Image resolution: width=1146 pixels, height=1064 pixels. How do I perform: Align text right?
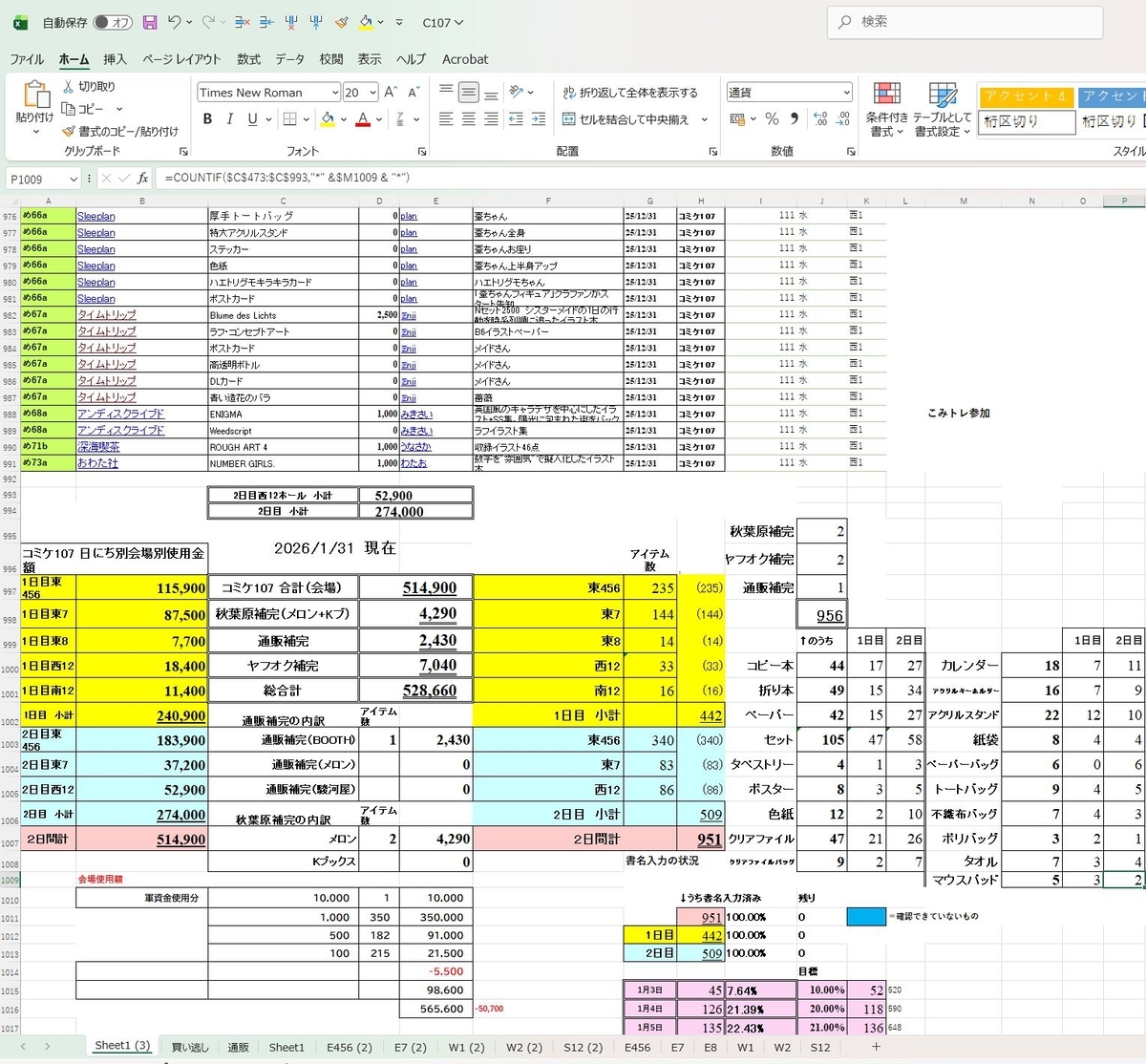pyautogui.click(x=491, y=119)
